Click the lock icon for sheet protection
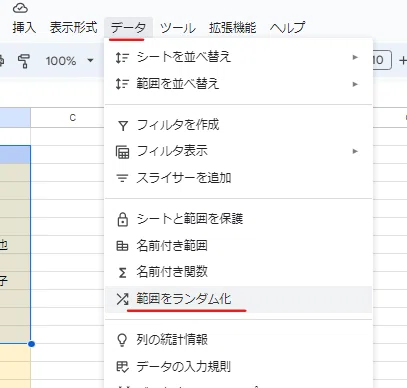The image size is (407, 388). pos(123,219)
